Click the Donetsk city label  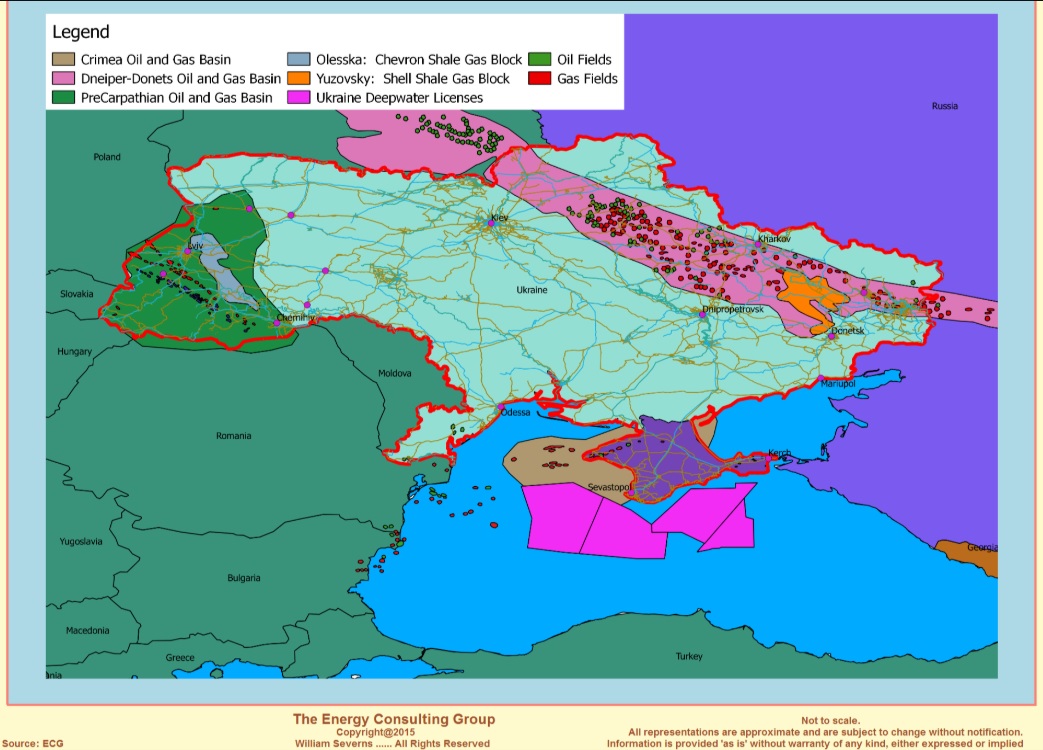[x=848, y=330]
